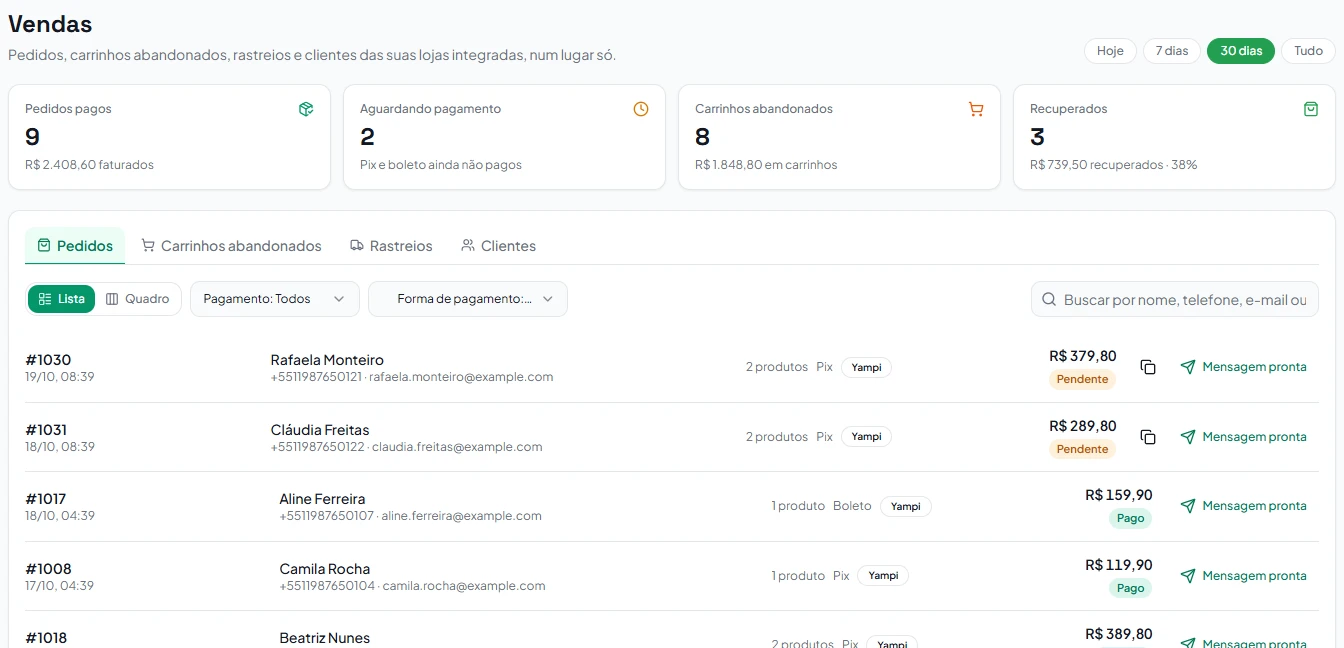1344x648 pixels.
Task: Click Mensagem pronta for order #1030
Action: [1243, 367]
